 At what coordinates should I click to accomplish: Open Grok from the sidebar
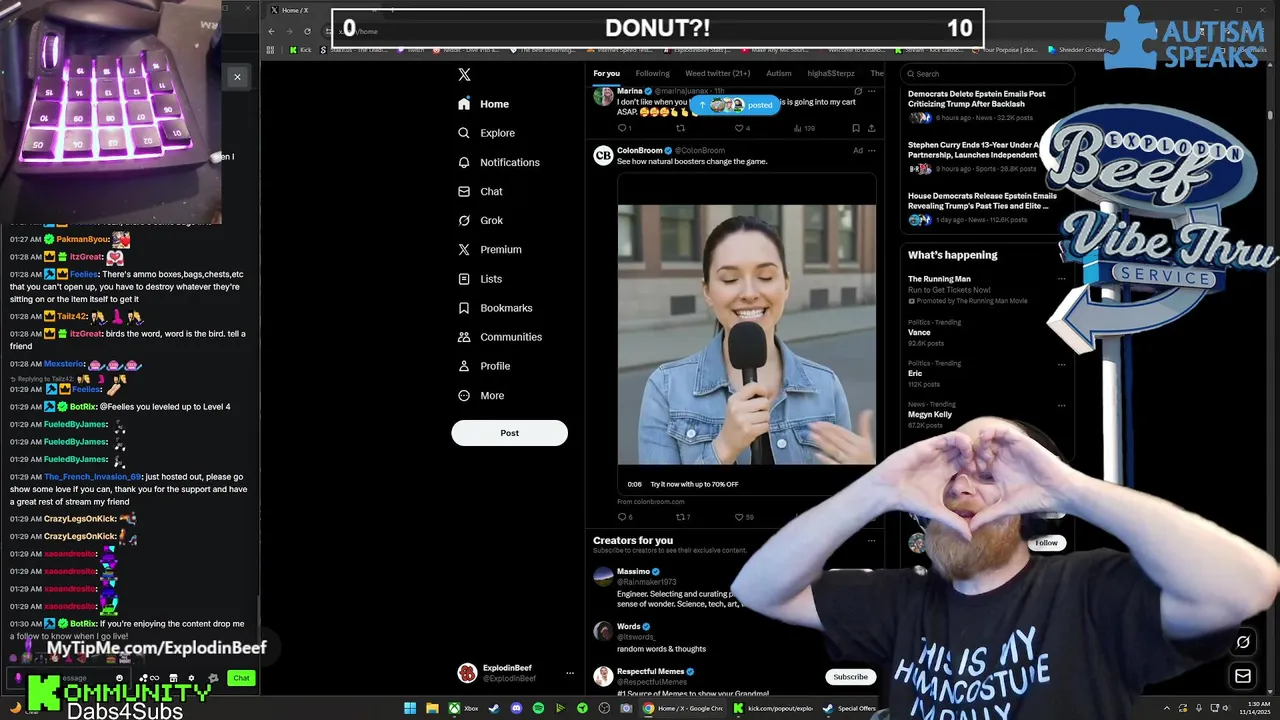tap(481, 220)
